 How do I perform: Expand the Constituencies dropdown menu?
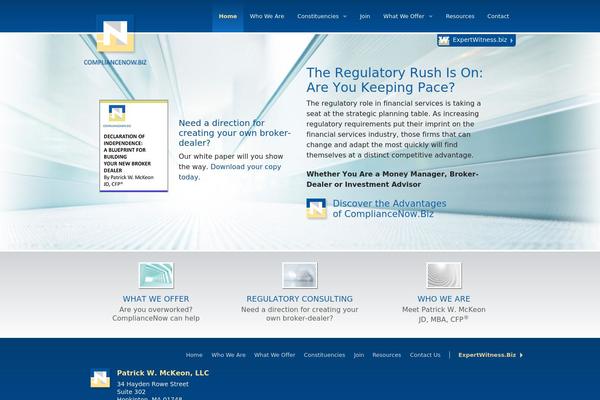(x=322, y=16)
